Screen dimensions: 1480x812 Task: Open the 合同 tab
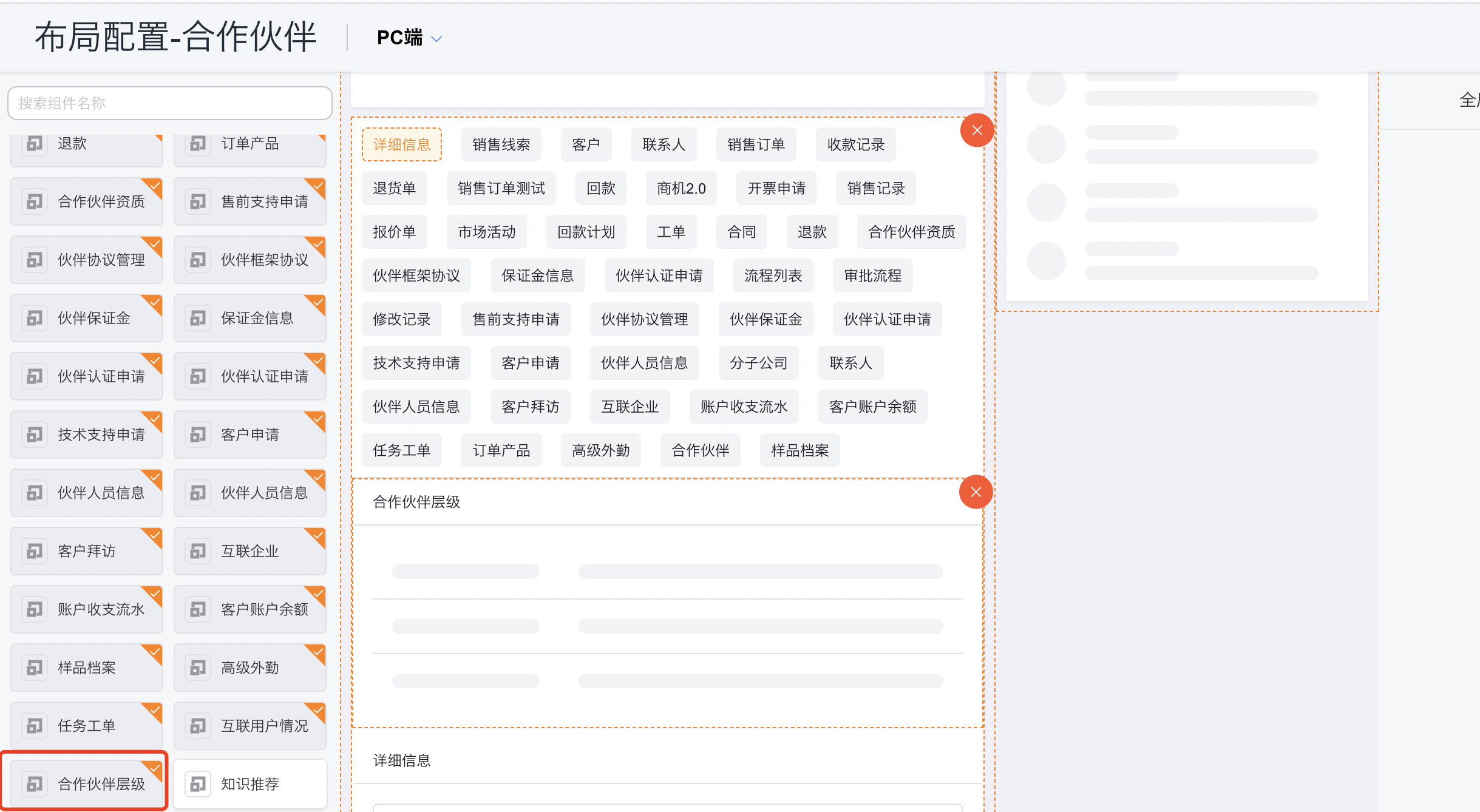742,232
